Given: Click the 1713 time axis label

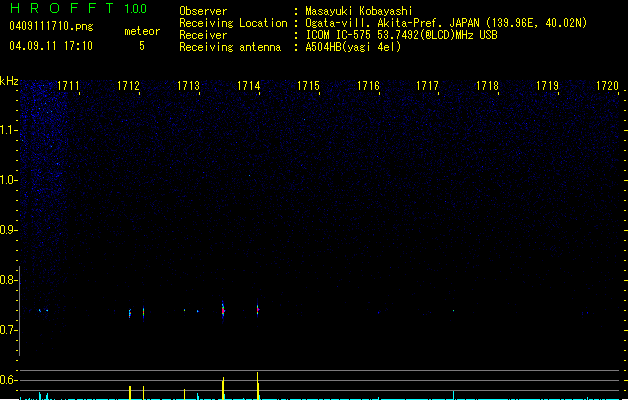Looking at the screenshot, I should pyautogui.click(x=188, y=86).
